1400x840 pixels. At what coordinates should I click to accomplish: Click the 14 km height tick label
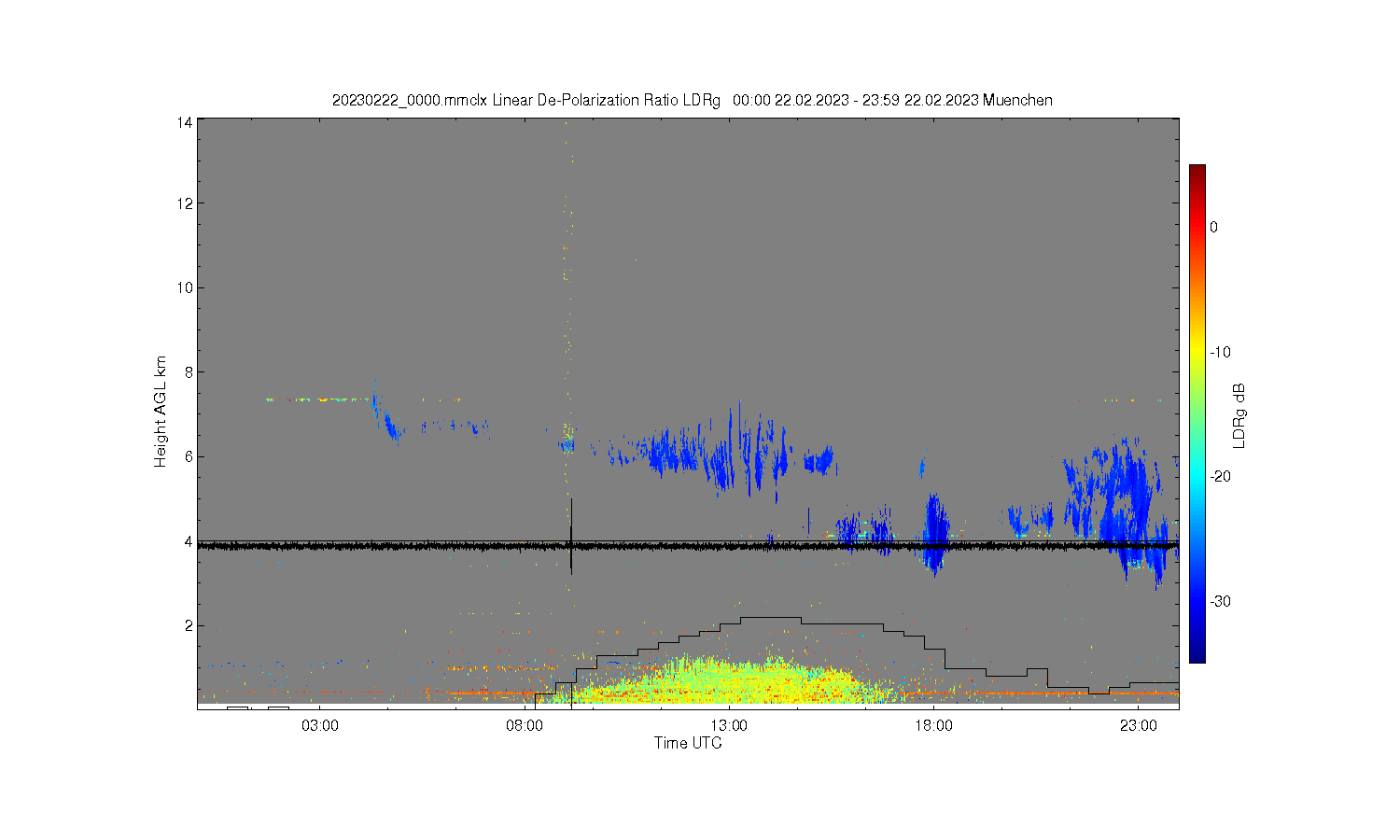point(185,122)
